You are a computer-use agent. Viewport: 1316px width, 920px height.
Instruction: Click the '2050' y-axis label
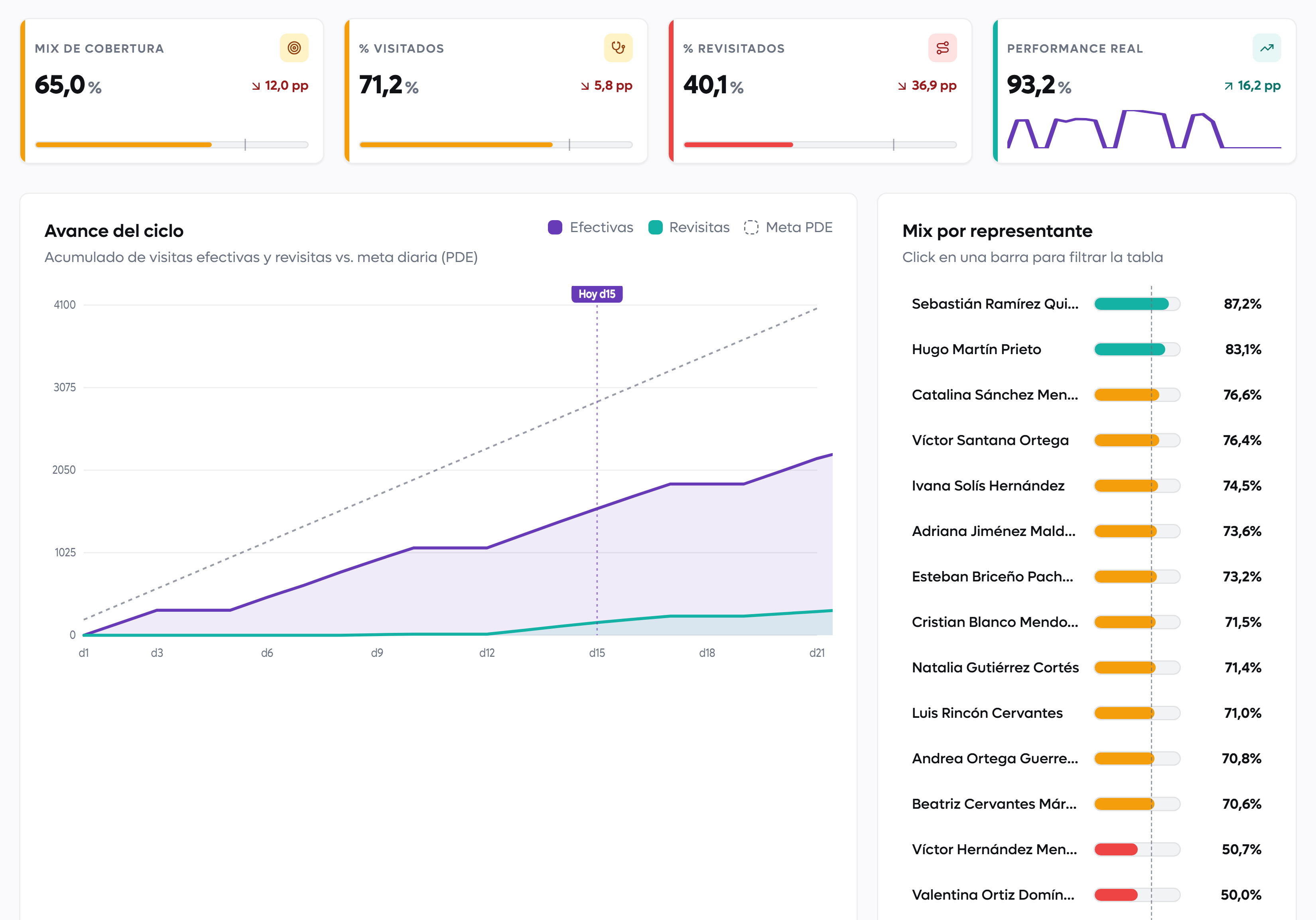pos(64,470)
